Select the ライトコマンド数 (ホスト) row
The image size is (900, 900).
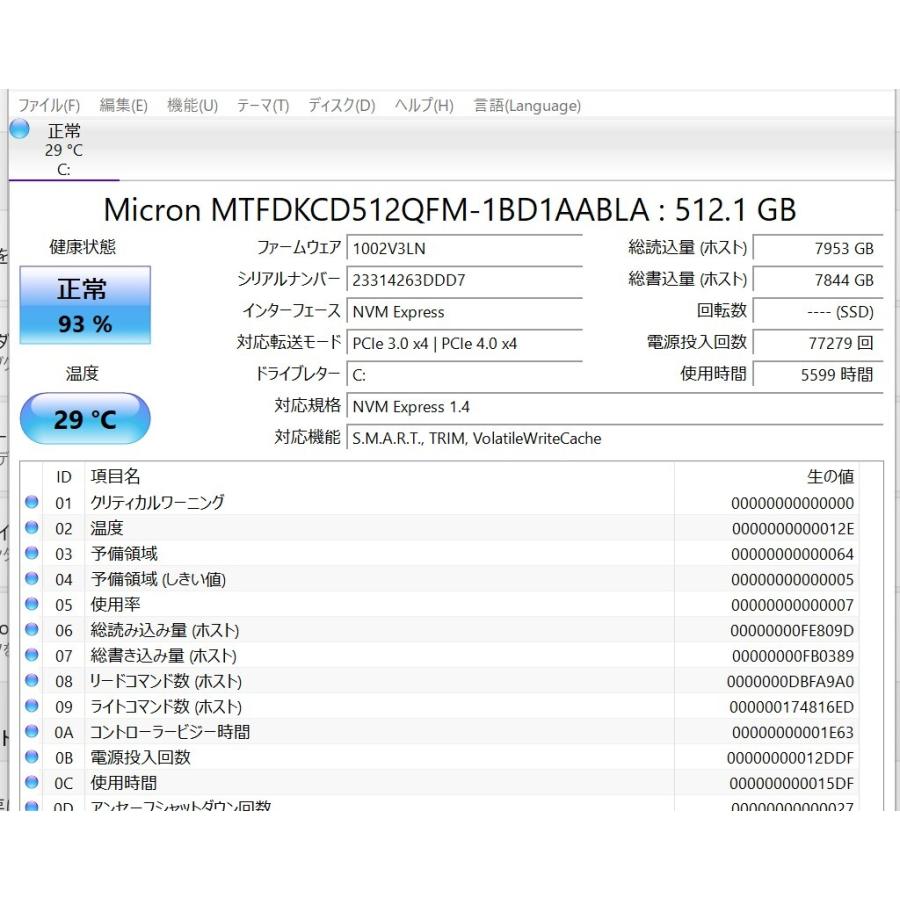(x=440, y=707)
